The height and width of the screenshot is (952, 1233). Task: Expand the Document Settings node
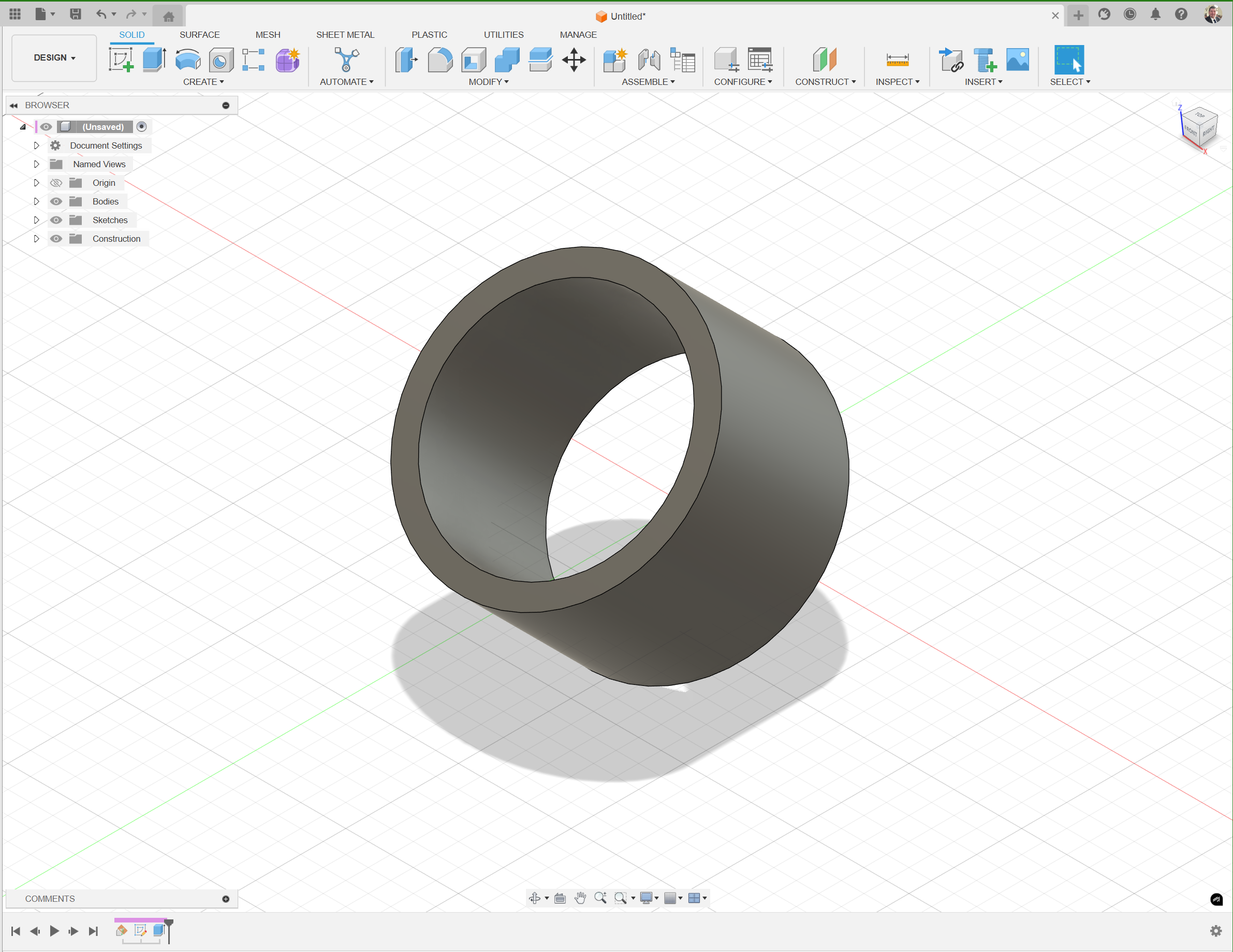click(36, 145)
